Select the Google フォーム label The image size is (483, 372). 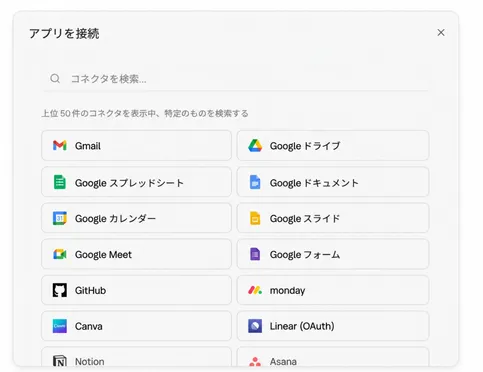305,255
